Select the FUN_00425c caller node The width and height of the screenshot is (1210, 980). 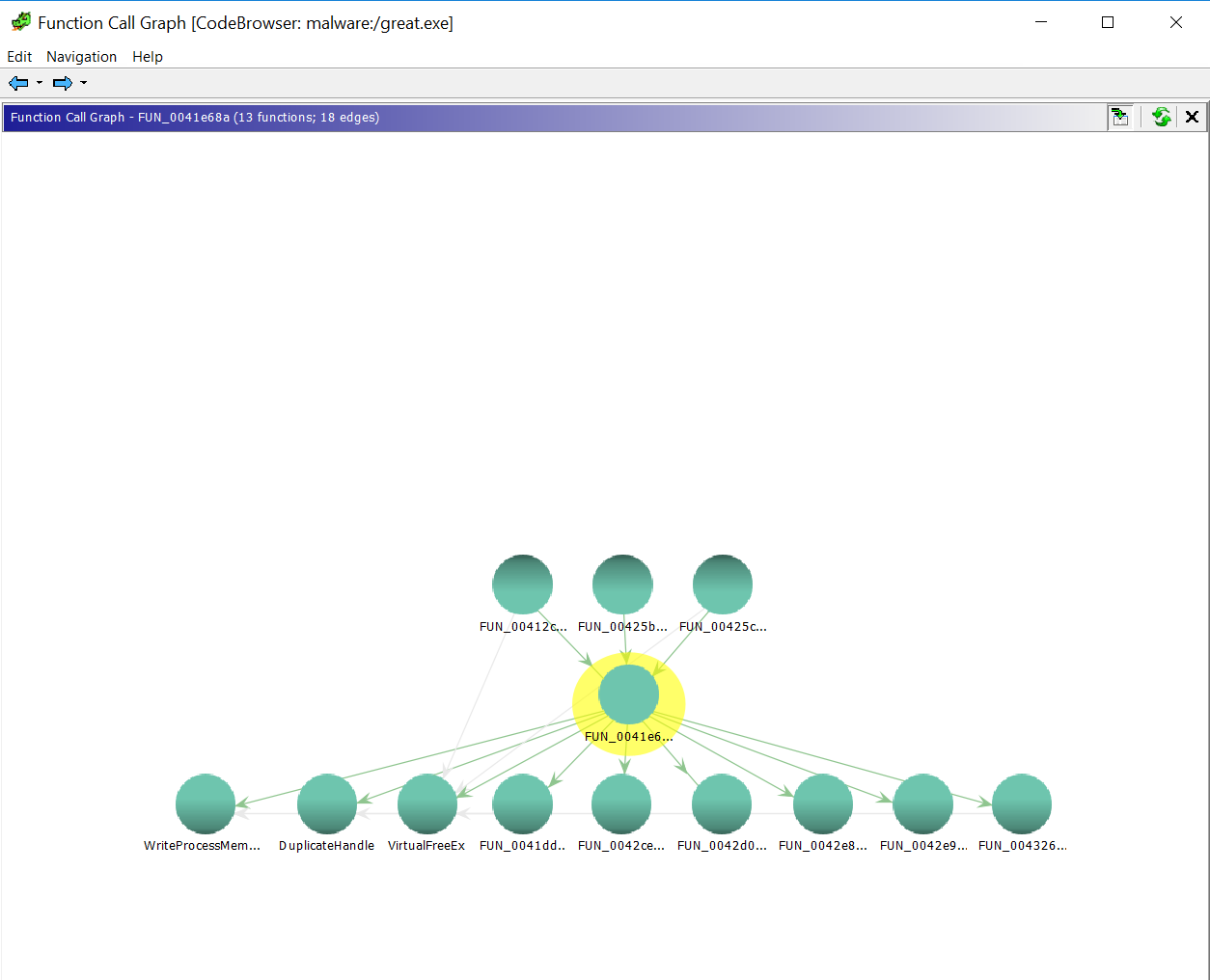723,585
